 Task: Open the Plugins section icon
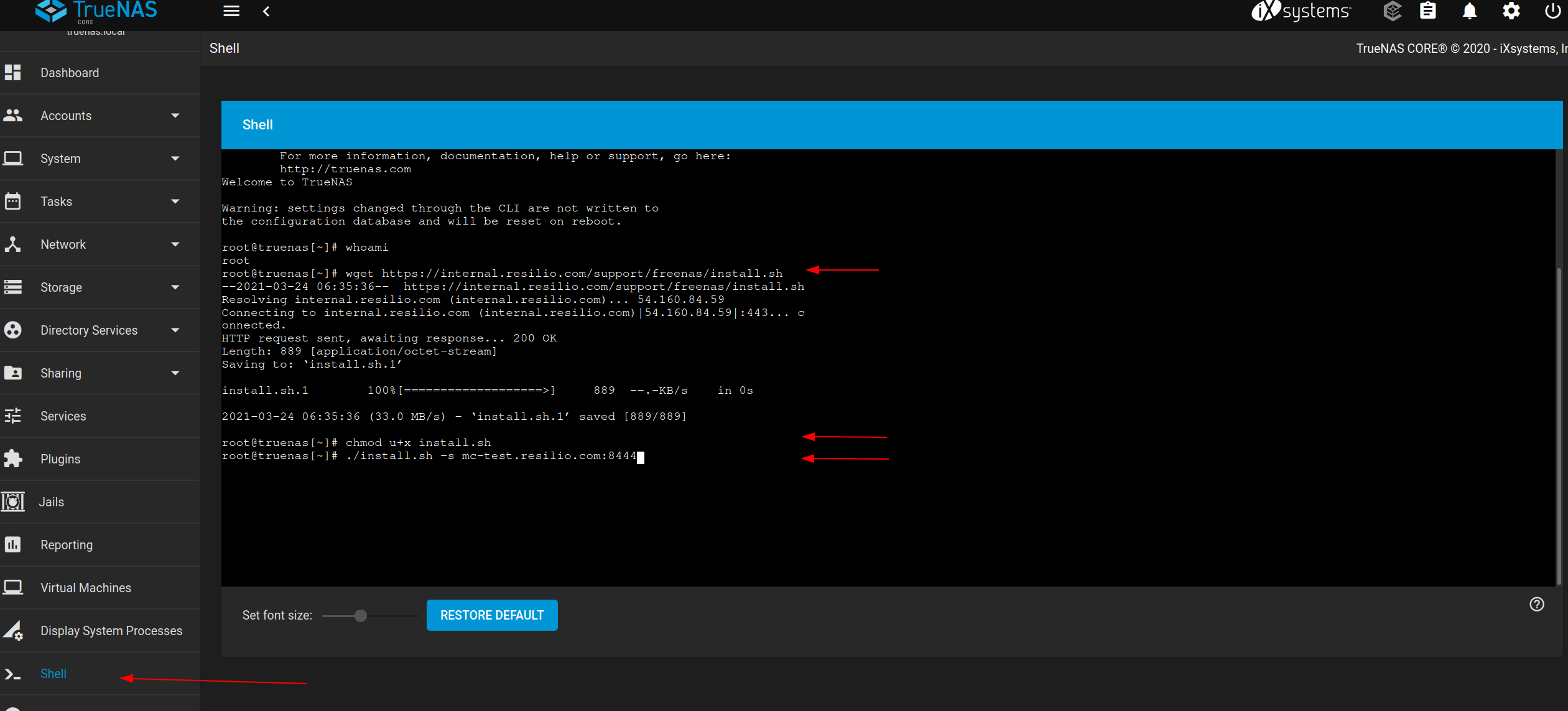[x=14, y=458]
